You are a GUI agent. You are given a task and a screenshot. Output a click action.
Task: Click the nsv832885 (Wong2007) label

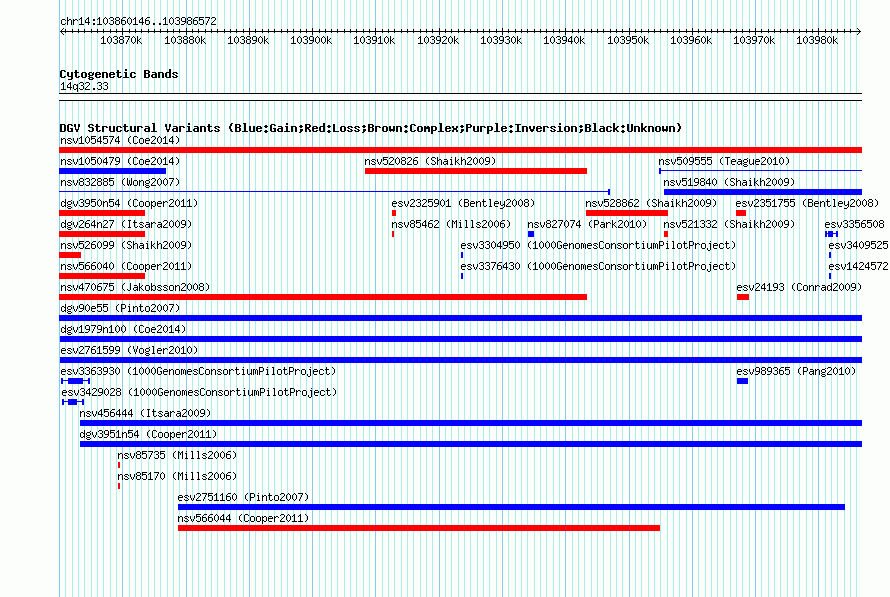click(120, 182)
